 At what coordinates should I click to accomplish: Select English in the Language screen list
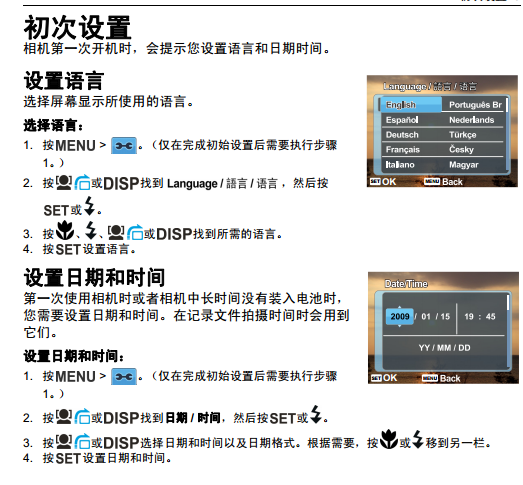click(411, 105)
